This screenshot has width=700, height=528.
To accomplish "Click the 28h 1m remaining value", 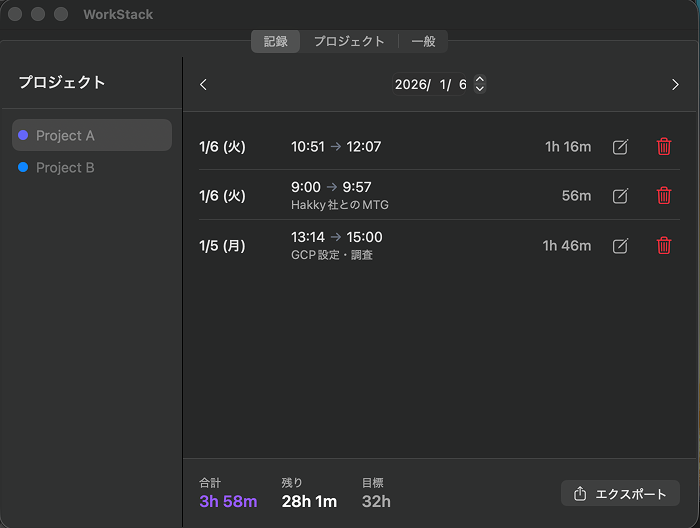I will pyautogui.click(x=309, y=501).
